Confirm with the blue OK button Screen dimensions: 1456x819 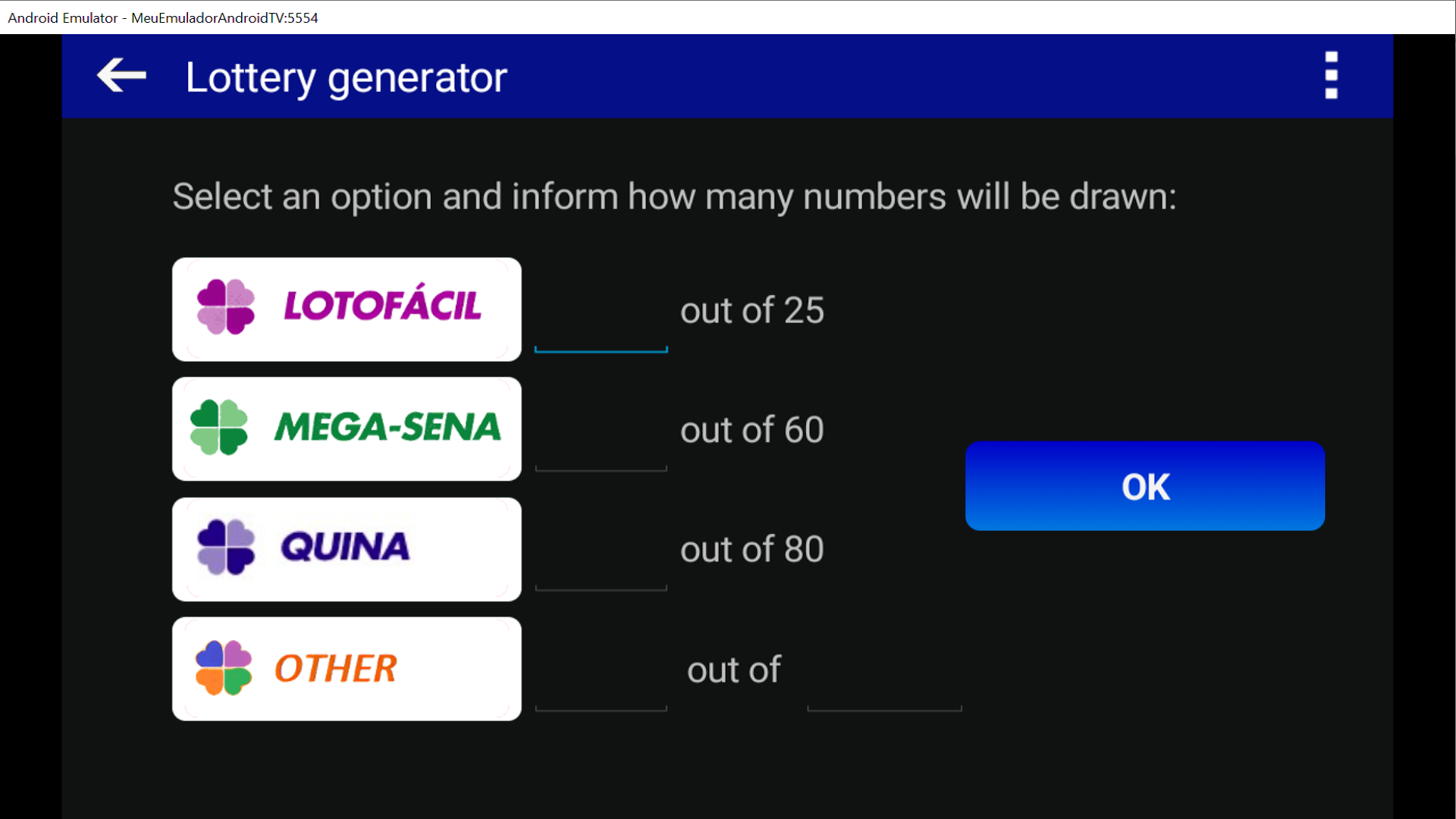point(1145,486)
